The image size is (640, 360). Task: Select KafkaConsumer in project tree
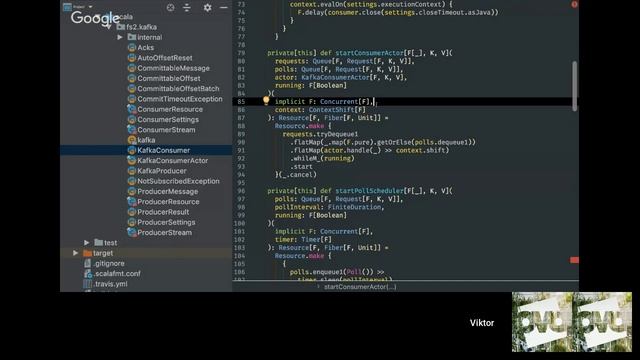[163, 150]
